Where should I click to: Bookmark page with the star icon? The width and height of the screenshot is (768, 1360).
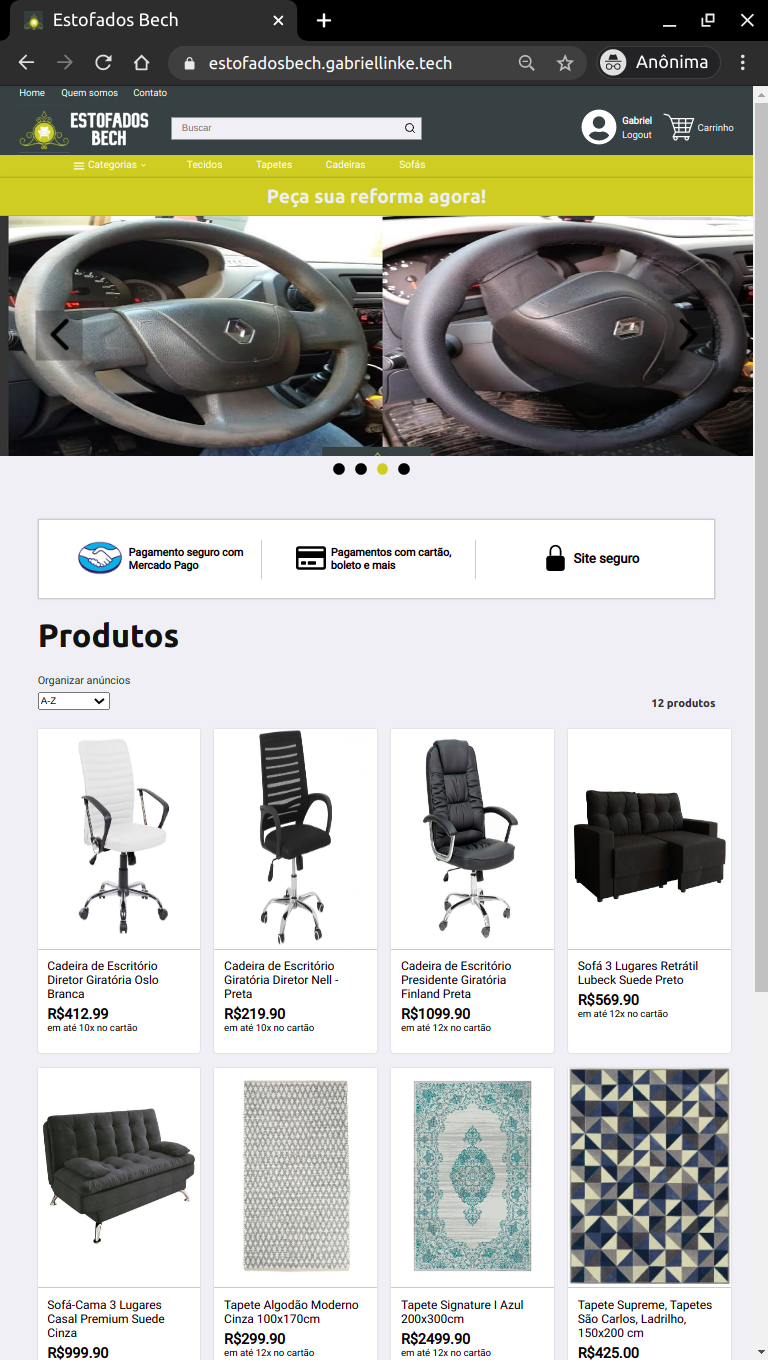565,63
